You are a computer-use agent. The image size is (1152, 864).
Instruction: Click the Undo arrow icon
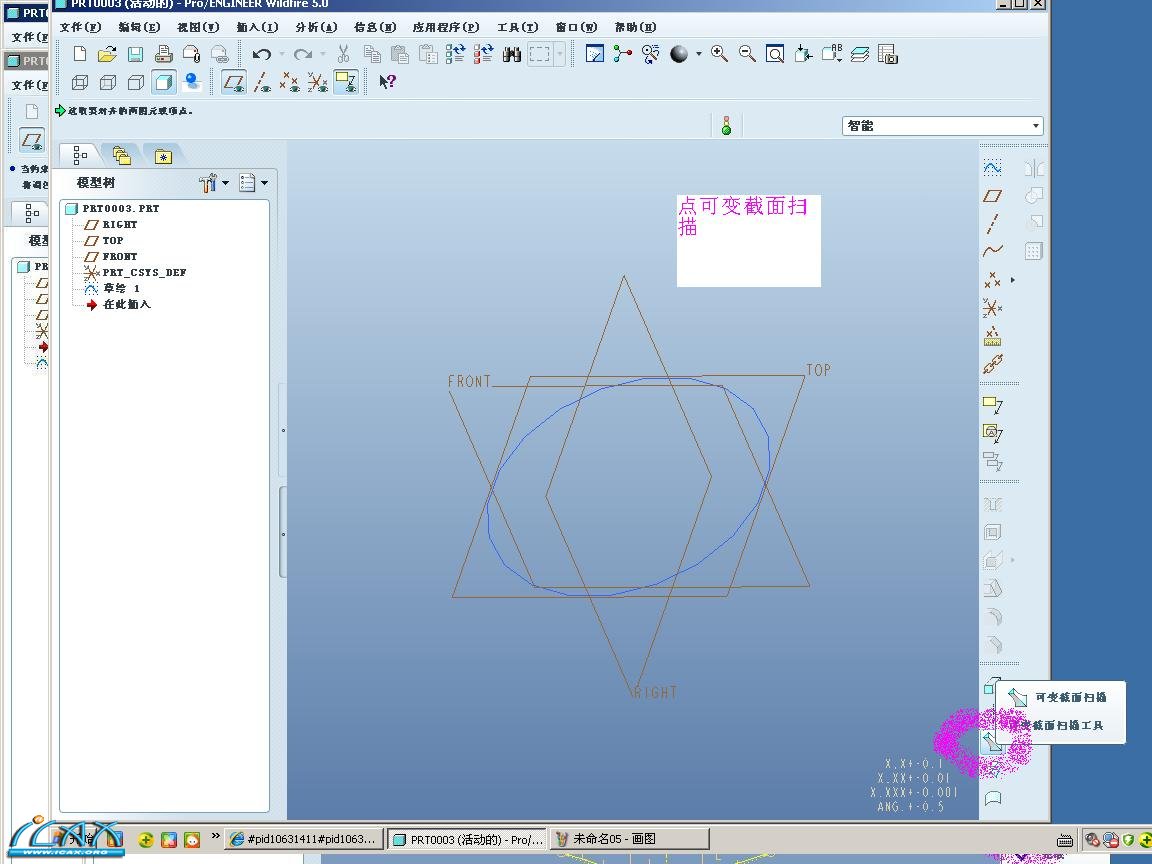tap(262, 54)
